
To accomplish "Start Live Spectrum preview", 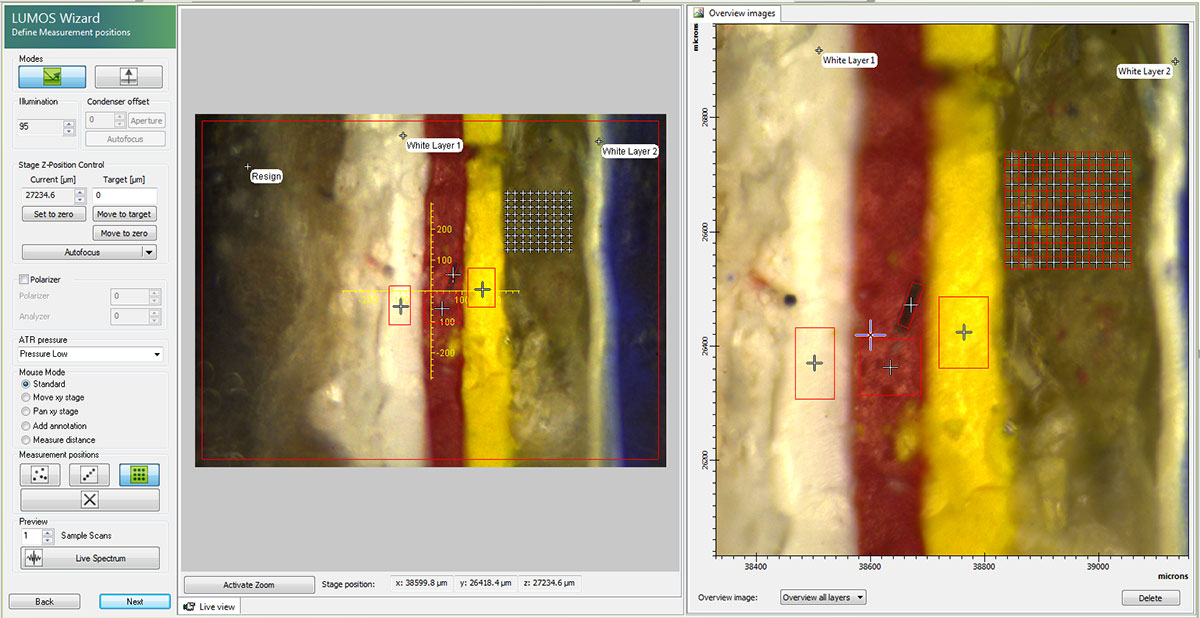I will click(x=90, y=558).
